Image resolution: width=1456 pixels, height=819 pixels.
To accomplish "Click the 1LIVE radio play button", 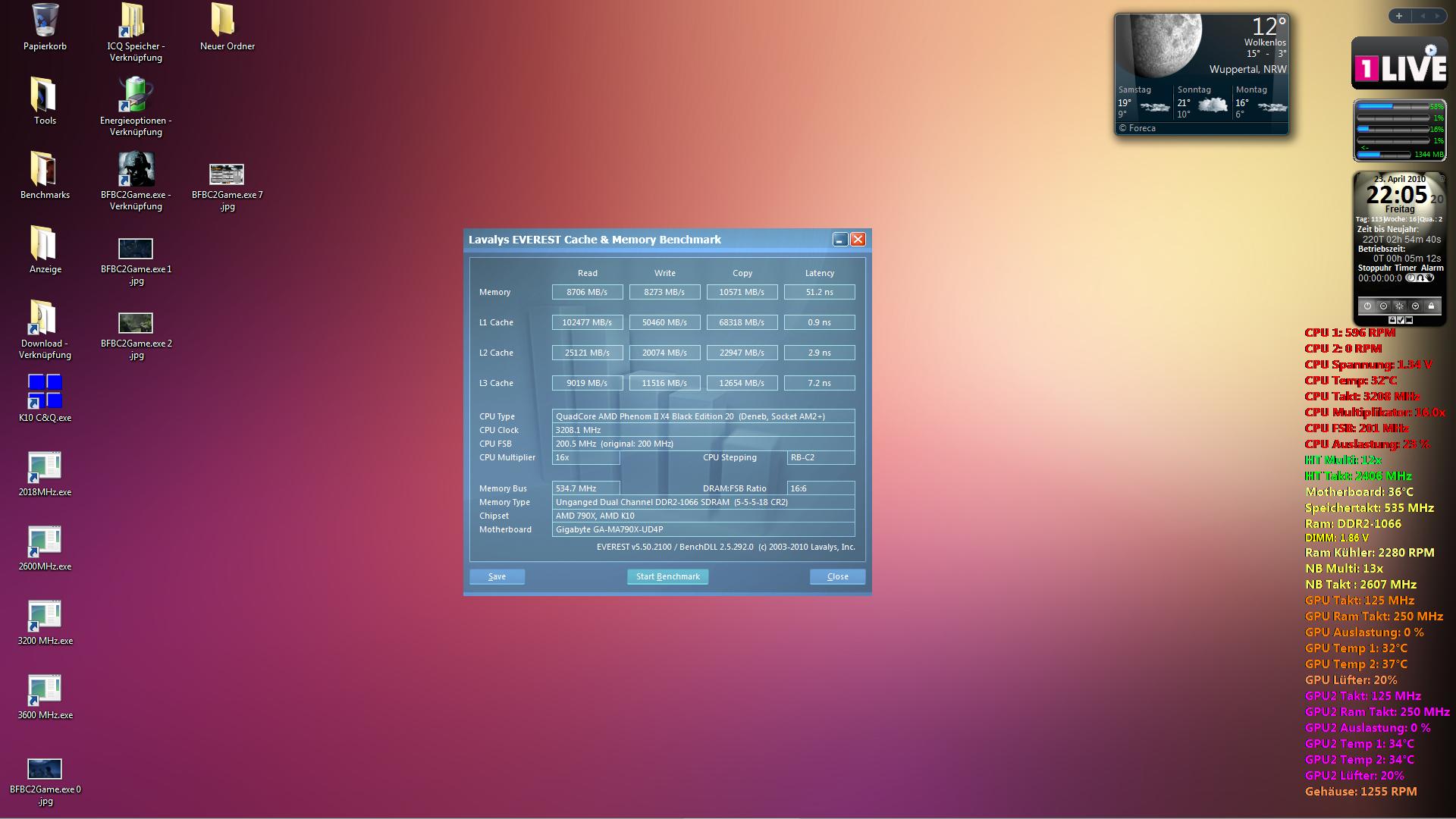I will coord(1430,50).
